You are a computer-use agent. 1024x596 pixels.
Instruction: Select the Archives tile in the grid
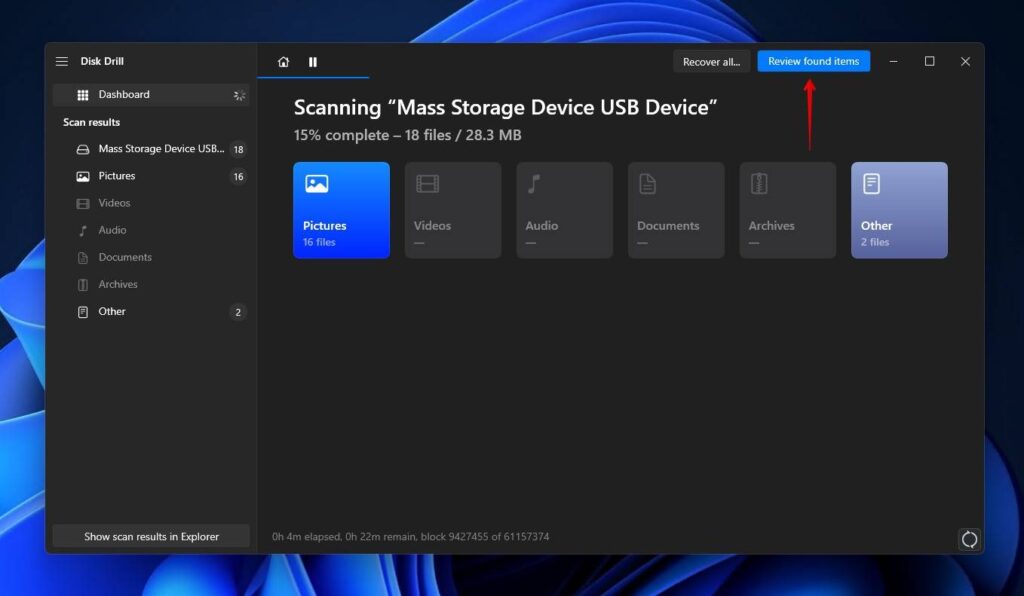pos(787,209)
